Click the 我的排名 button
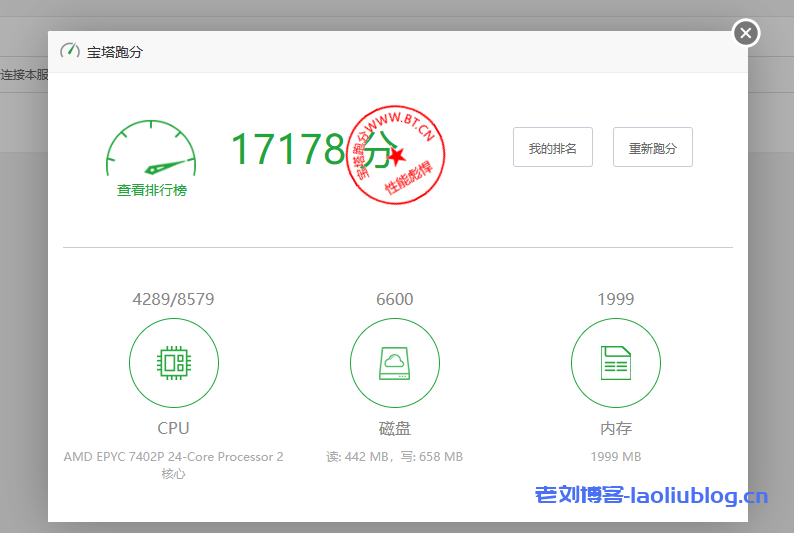794x533 pixels. pyautogui.click(x=552, y=148)
